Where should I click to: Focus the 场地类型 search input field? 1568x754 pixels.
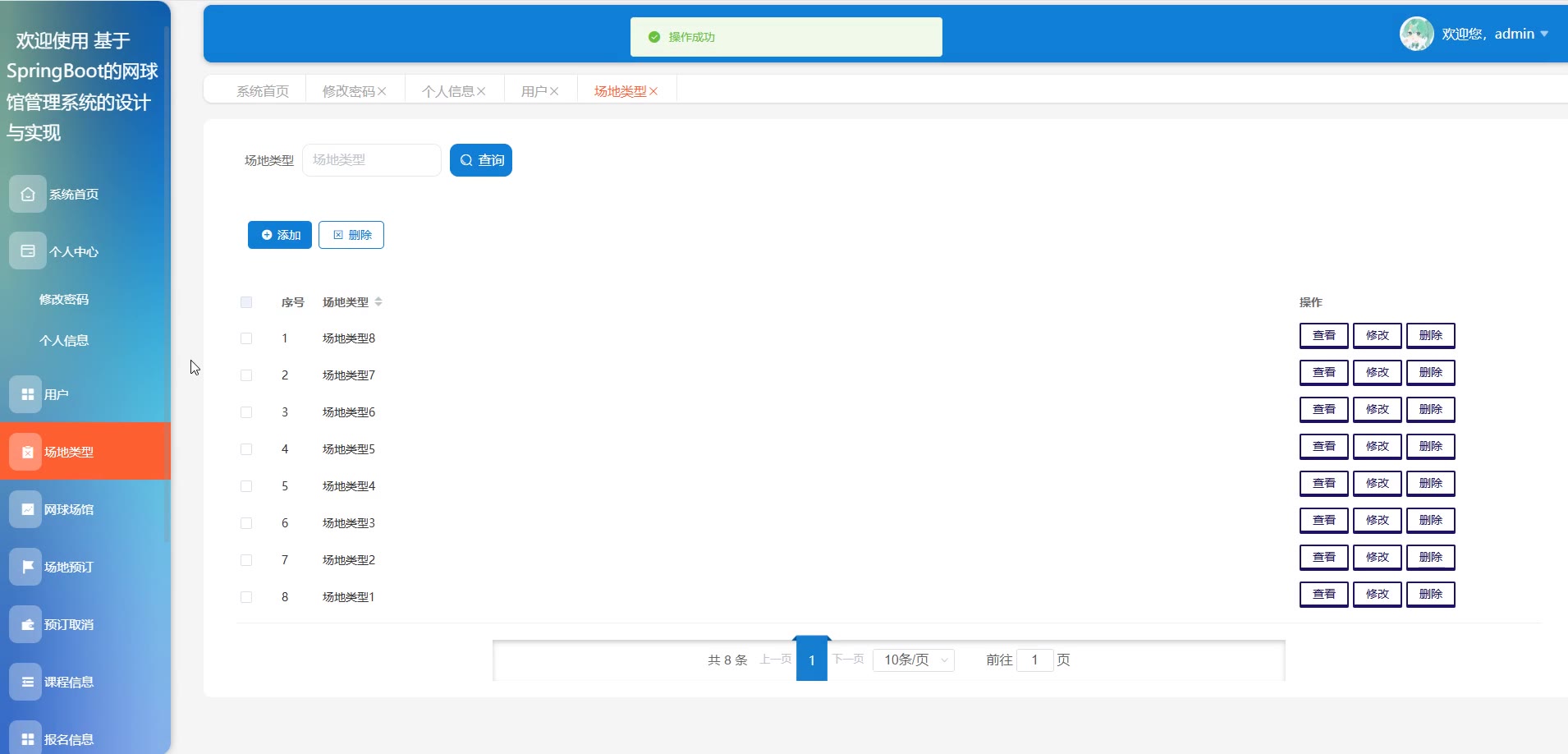point(372,160)
